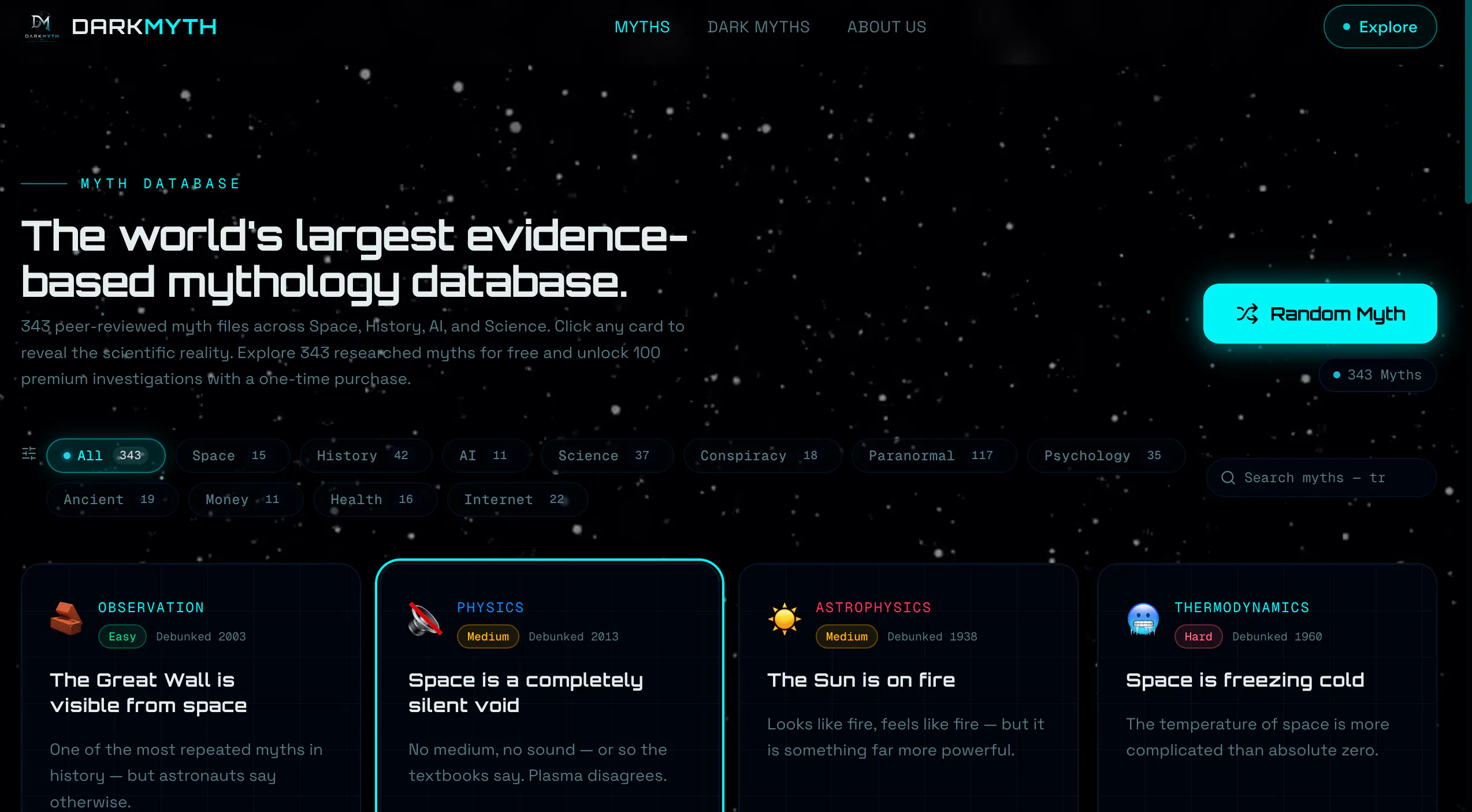Click the DarkMyth logo icon
1472x812 pixels.
[42, 27]
